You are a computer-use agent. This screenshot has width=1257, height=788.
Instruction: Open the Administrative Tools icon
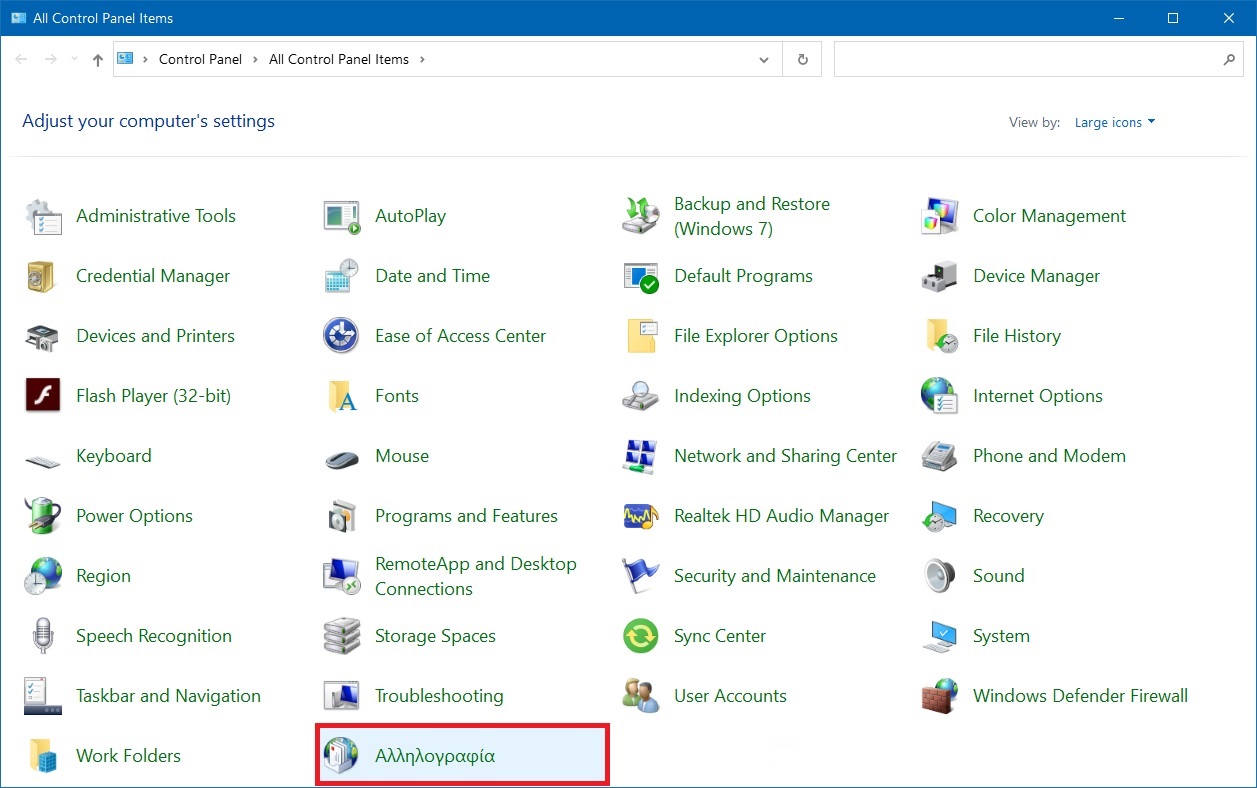click(x=43, y=216)
